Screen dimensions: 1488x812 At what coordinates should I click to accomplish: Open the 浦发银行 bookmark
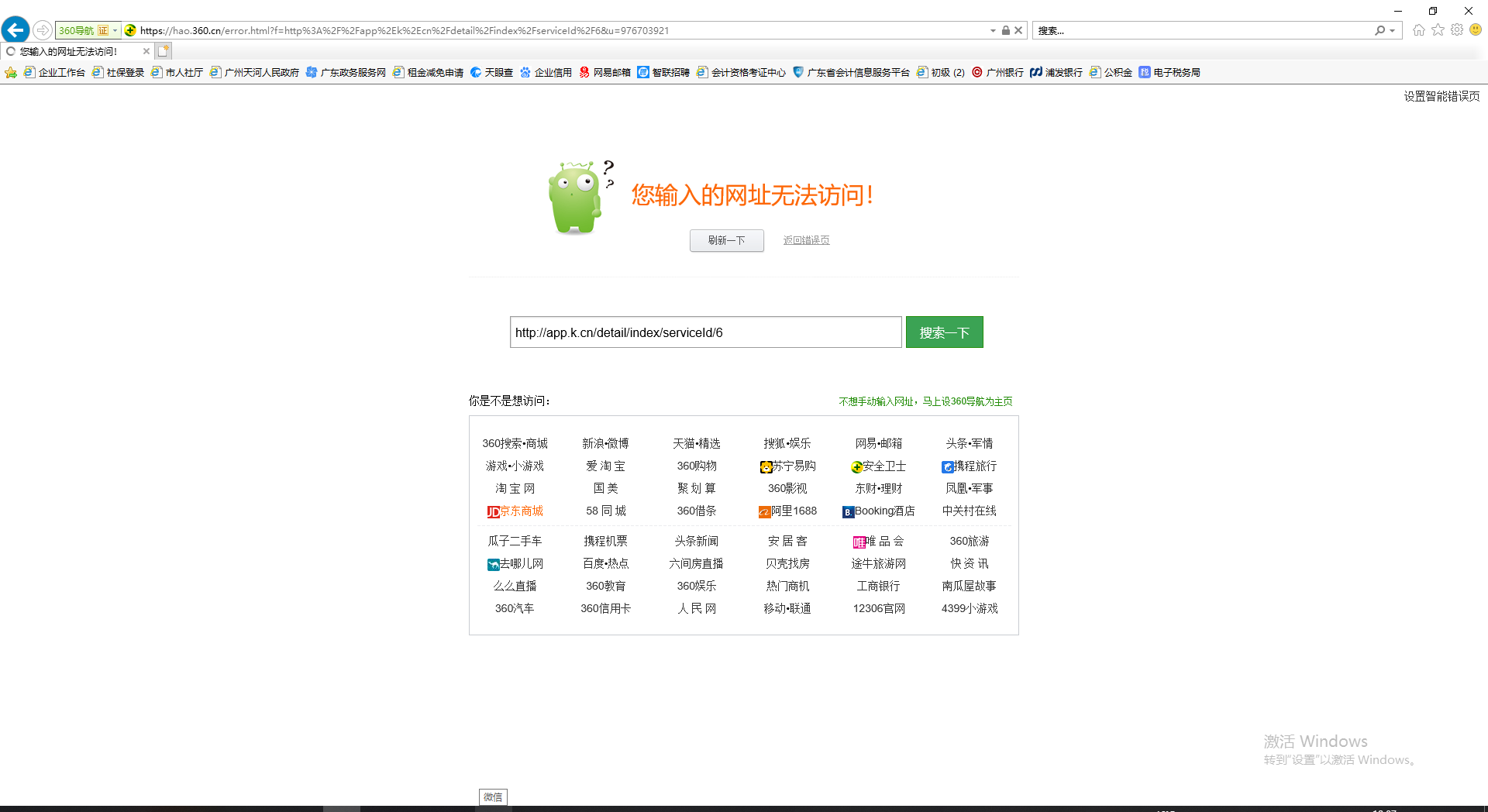tap(1057, 72)
